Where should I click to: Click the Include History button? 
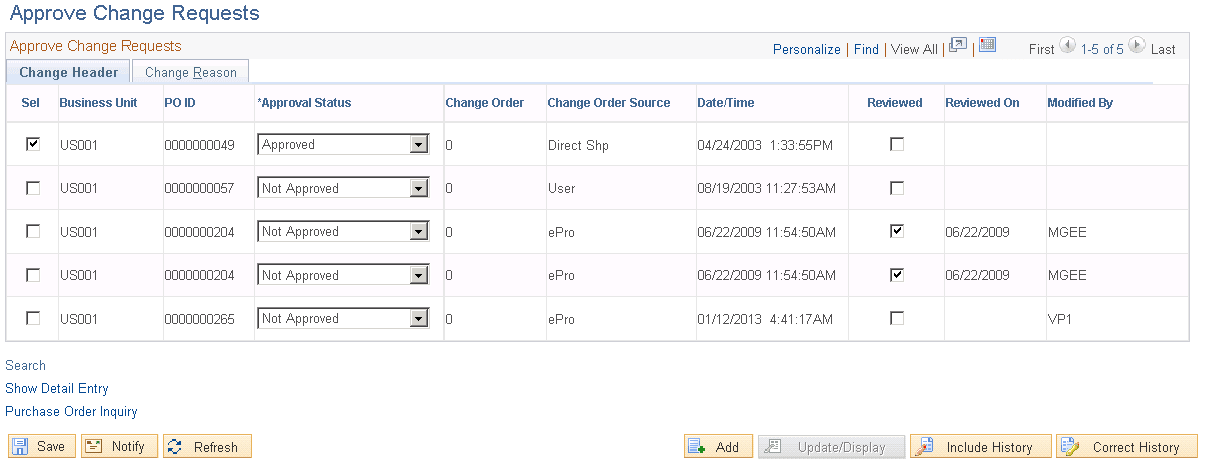tap(980, 447)
